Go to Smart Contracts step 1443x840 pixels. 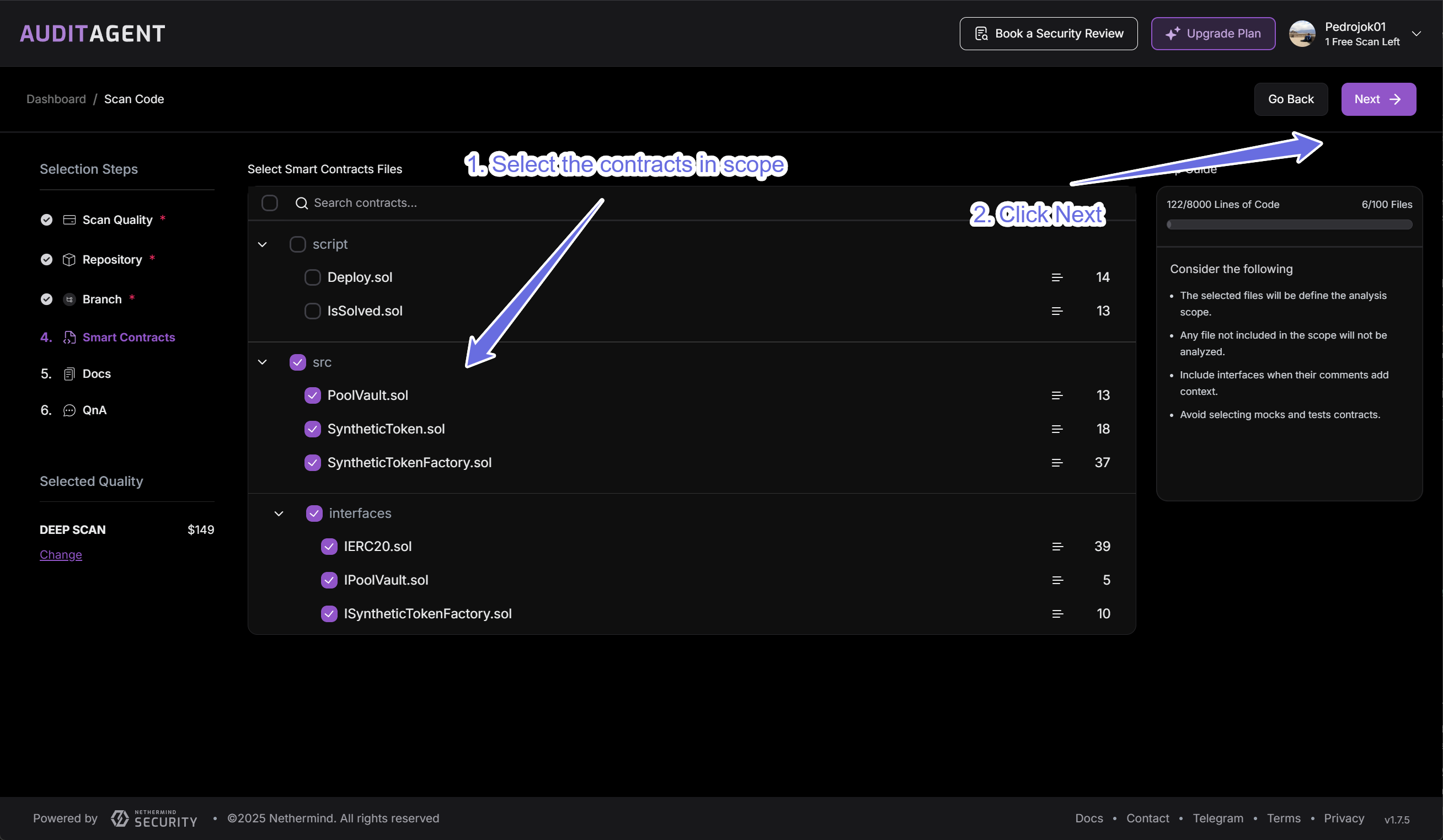[x=129, y=337]
